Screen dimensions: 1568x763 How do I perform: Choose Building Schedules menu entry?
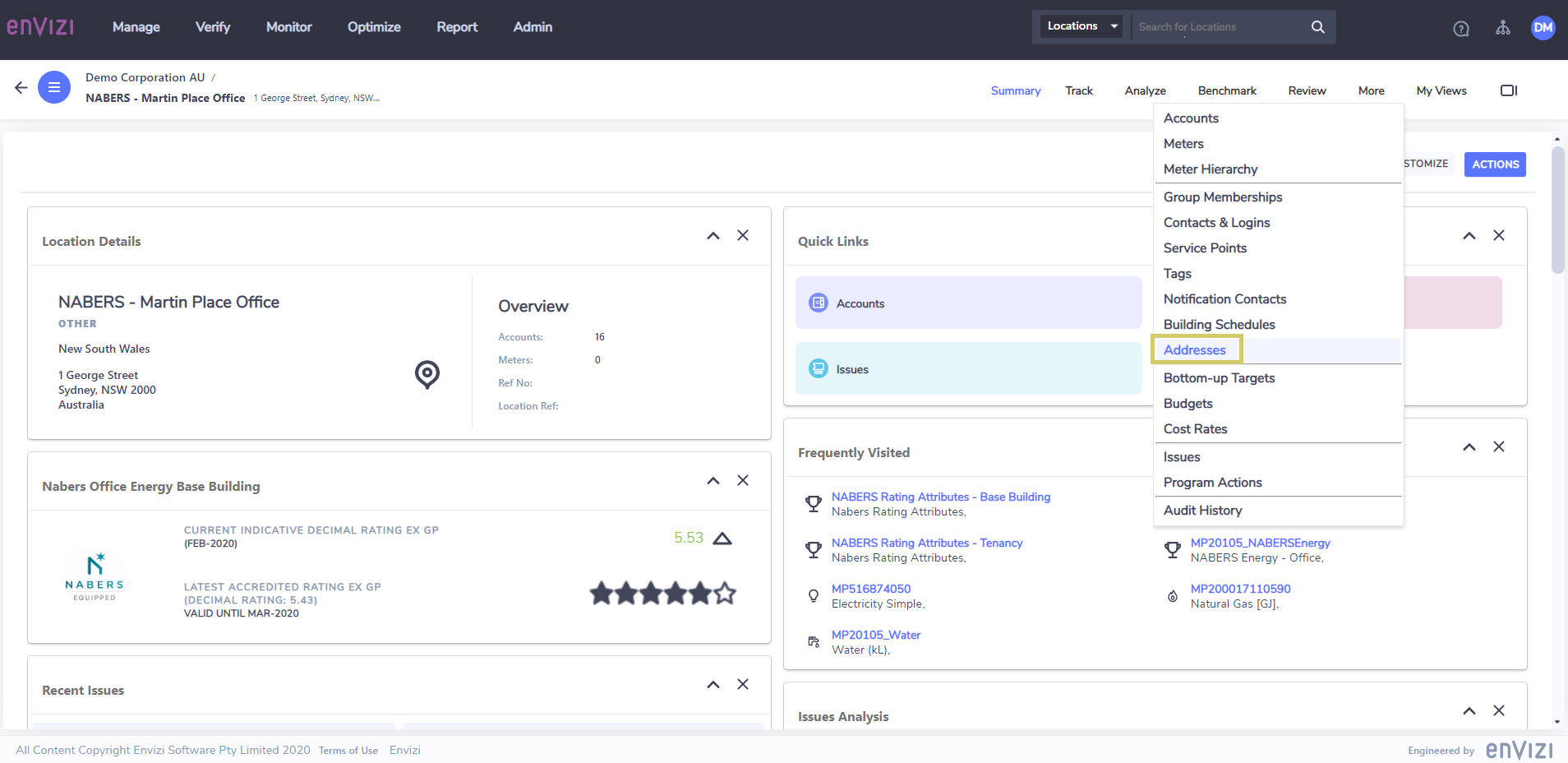click(1220, 325)
